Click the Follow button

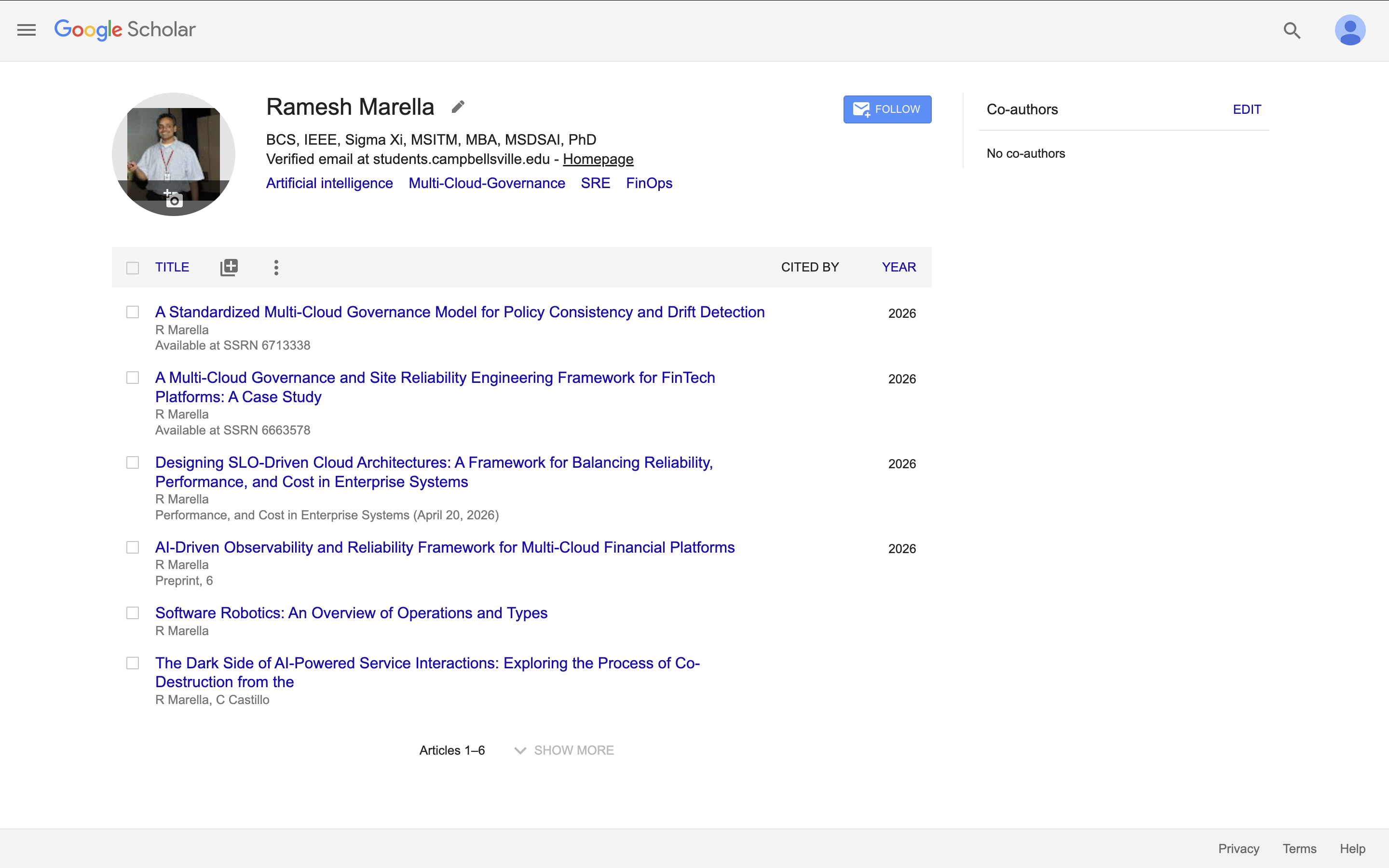(x=887, y=109)
